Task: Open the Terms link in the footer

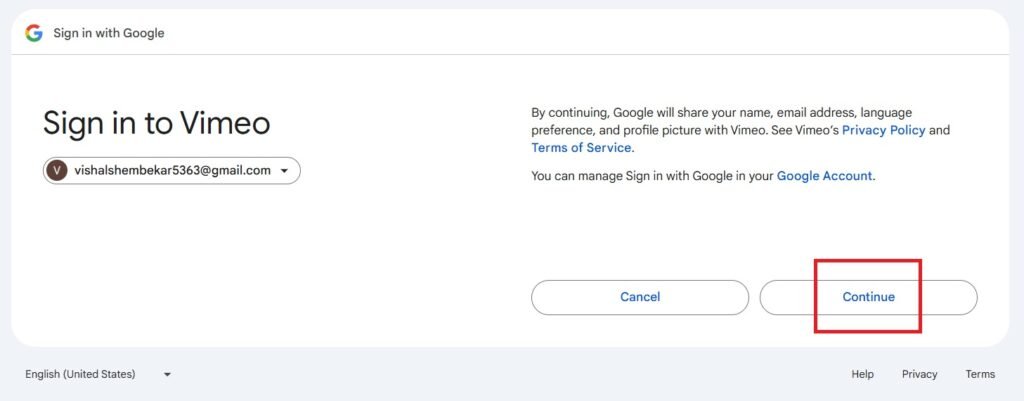Action: click(980, 374)
